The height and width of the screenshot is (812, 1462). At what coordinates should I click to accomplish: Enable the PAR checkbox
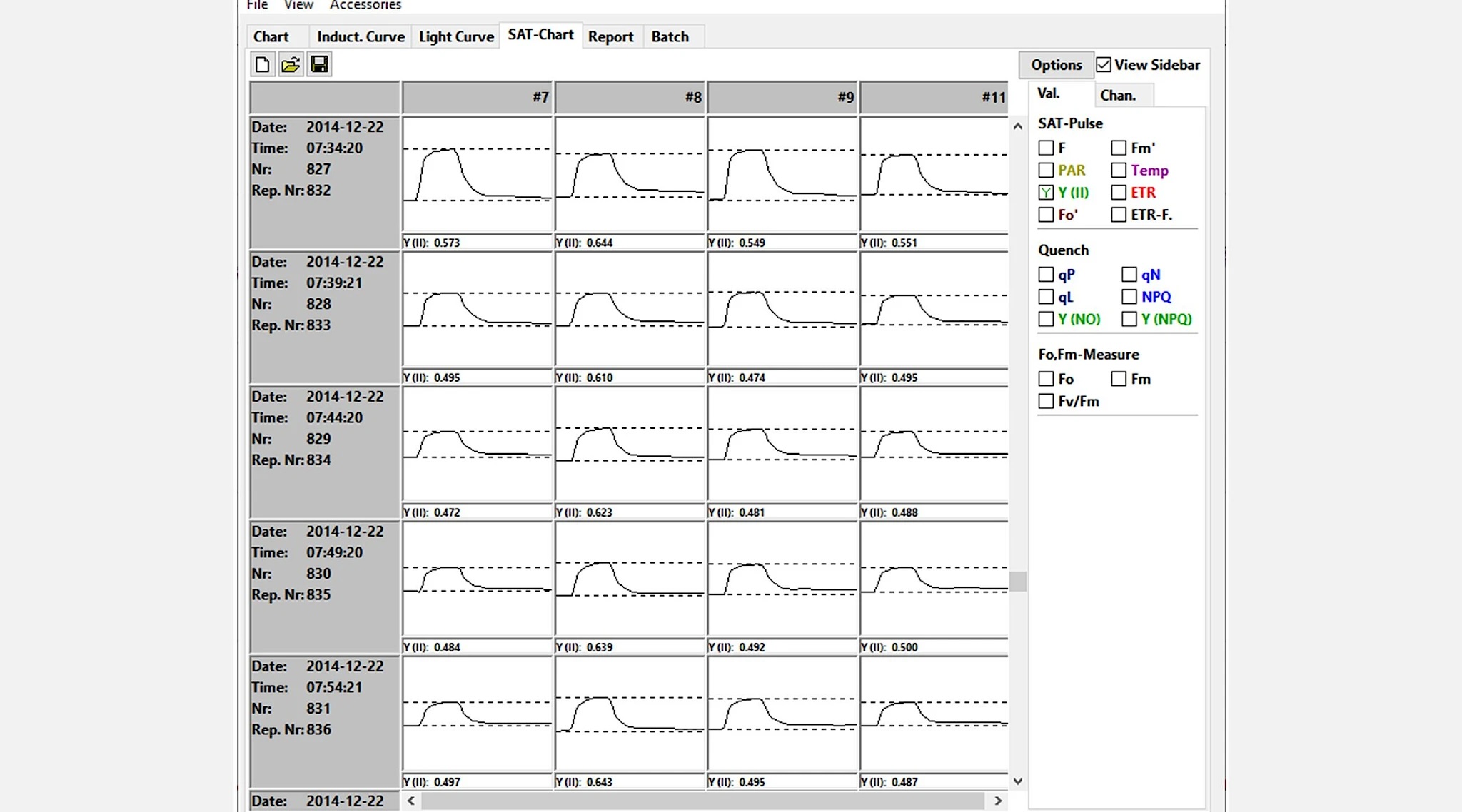point(1046,170)
